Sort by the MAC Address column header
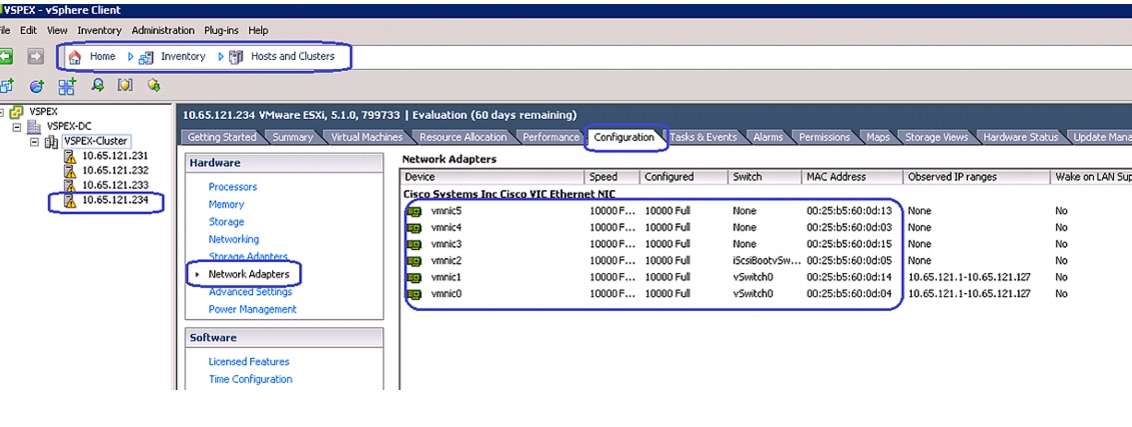 [x=851, y=177]
